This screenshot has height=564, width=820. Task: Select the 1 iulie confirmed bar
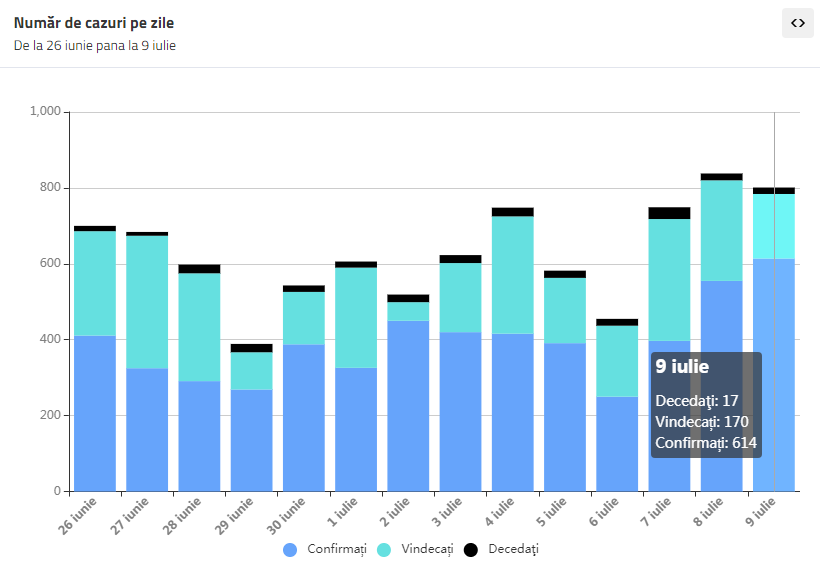point(356,430)
